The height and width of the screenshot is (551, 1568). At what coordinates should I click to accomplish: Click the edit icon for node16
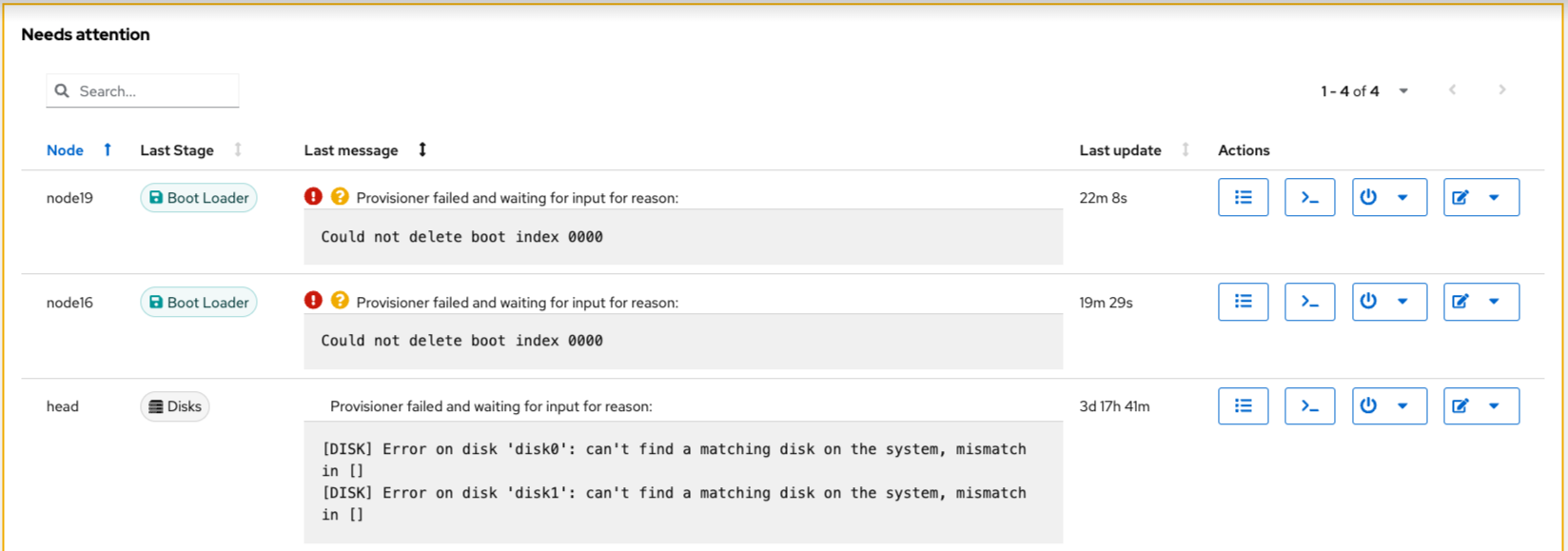1460,302
